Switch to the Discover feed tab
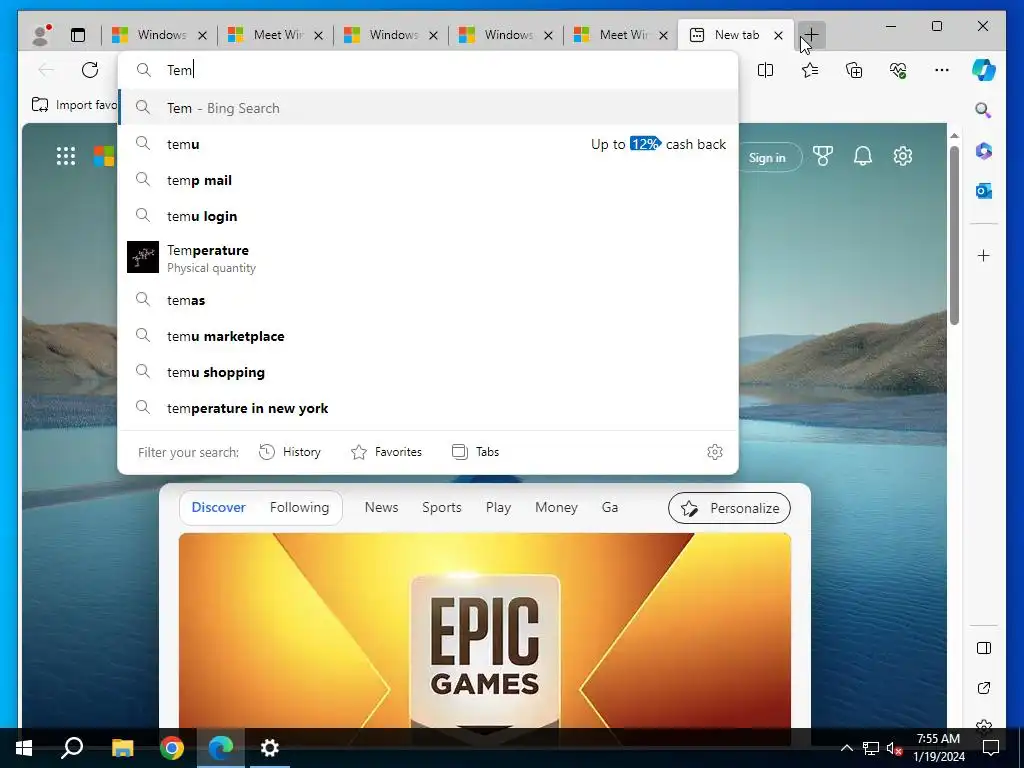The height and width of the screenshot is (768, 1024). point(219,507)
